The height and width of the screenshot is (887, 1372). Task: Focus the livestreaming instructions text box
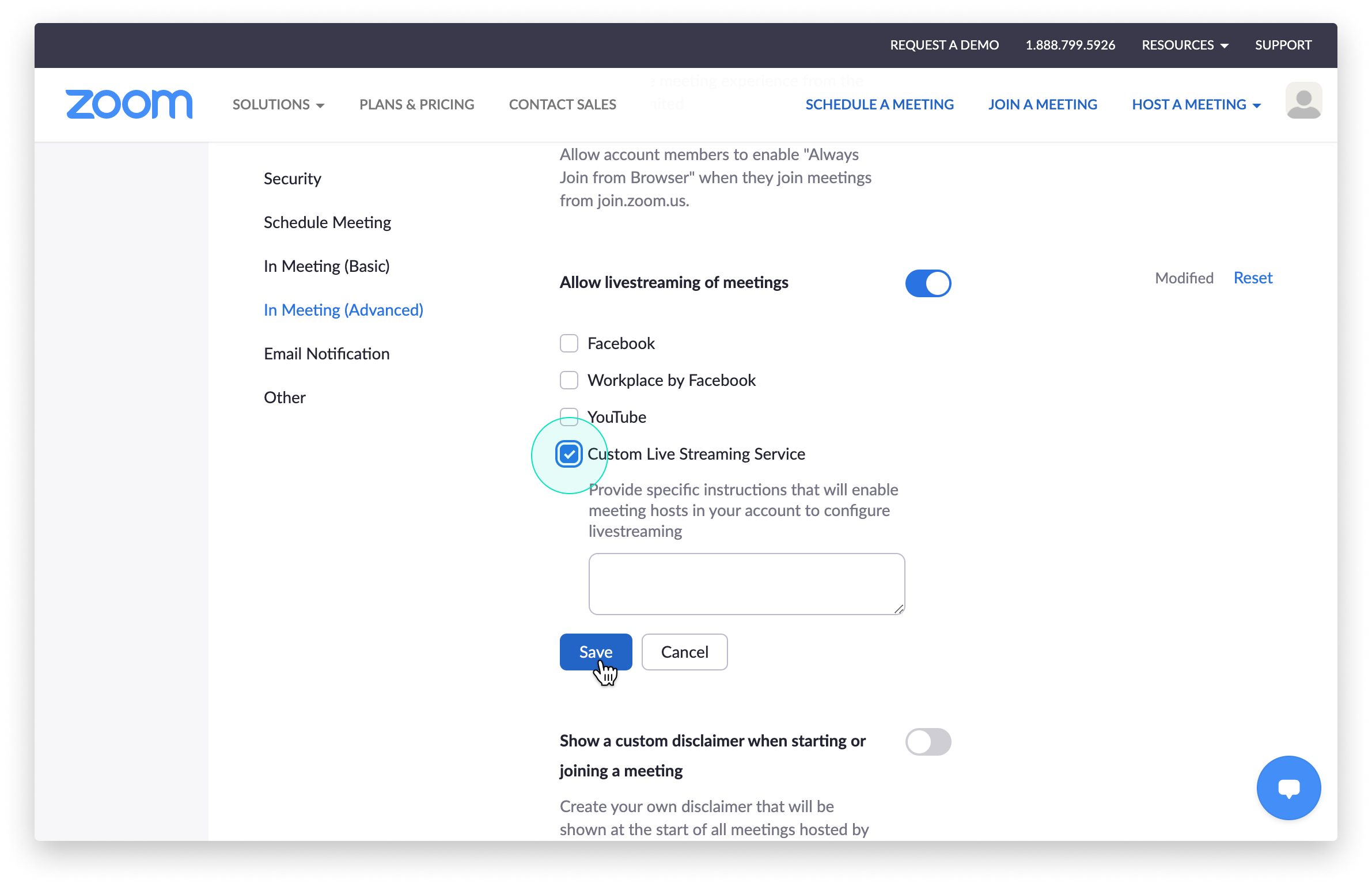746,584
